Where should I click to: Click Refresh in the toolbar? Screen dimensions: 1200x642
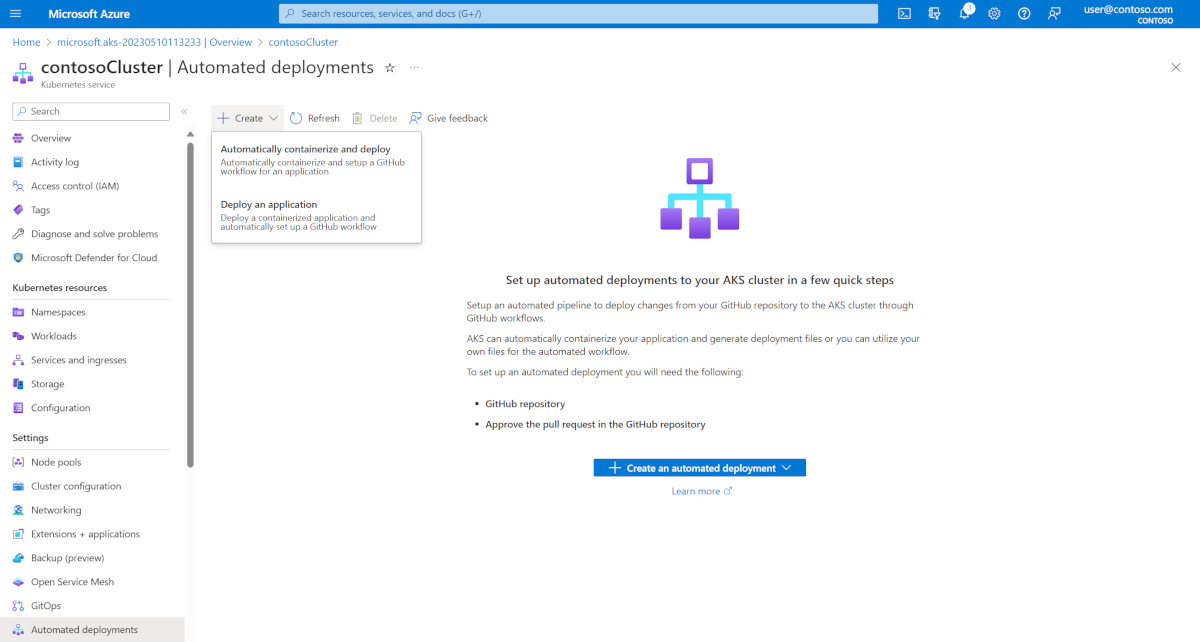pyautogui.click(x=315, y=118)
